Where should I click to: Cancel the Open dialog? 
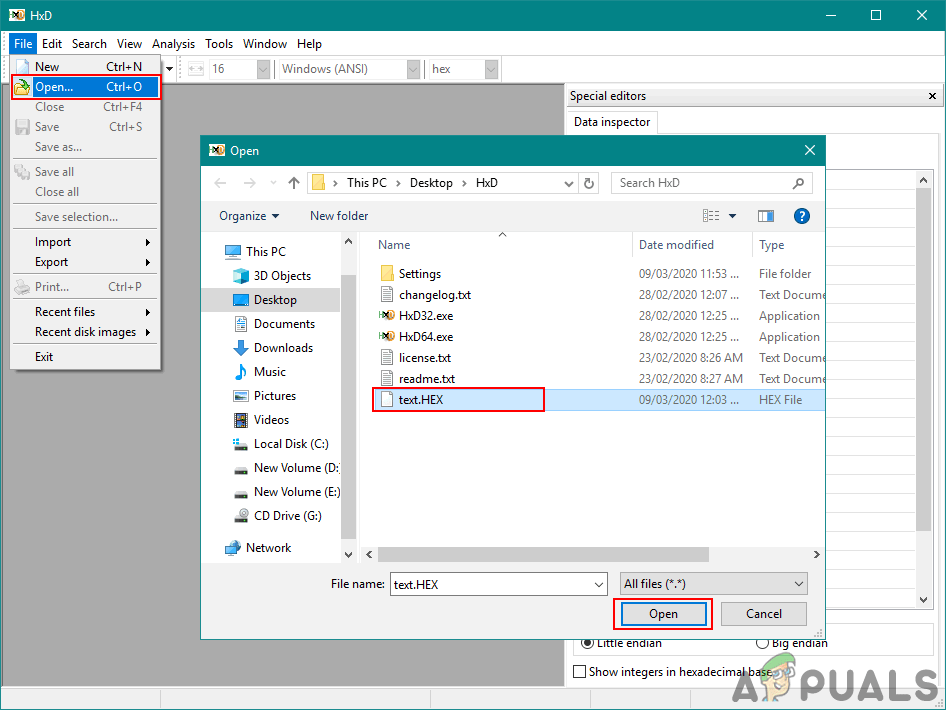pyautogui.click(x=764, y=614)
